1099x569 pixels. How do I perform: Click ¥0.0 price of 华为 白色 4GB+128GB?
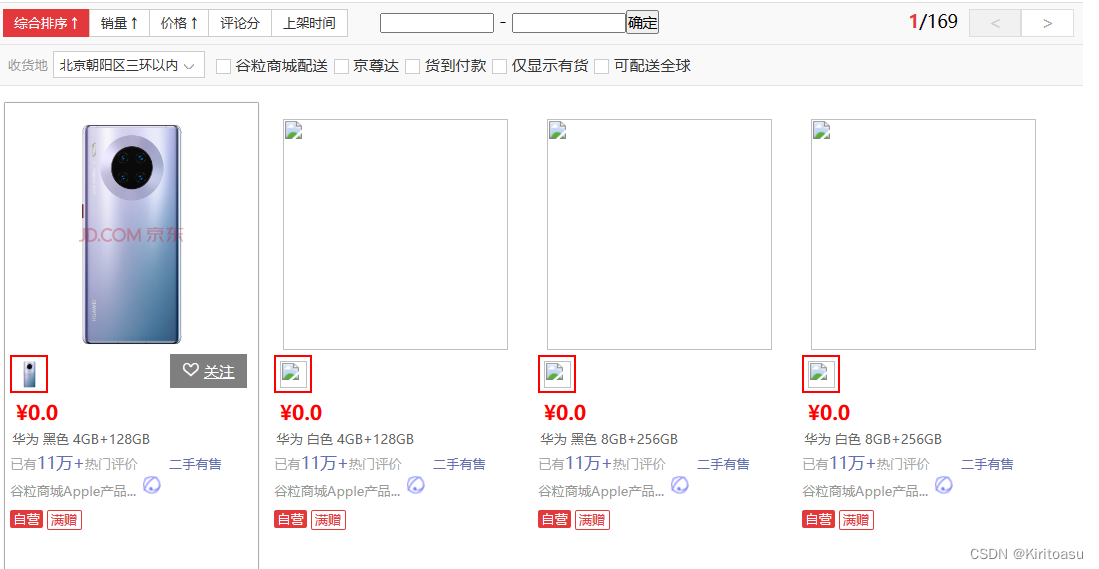point(301,413)
